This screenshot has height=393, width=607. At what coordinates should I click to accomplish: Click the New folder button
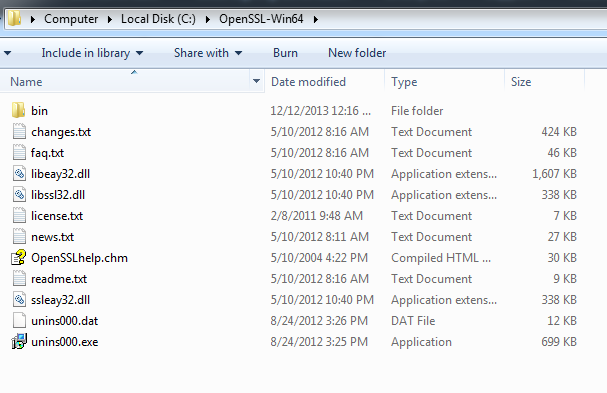coord(357,53)
